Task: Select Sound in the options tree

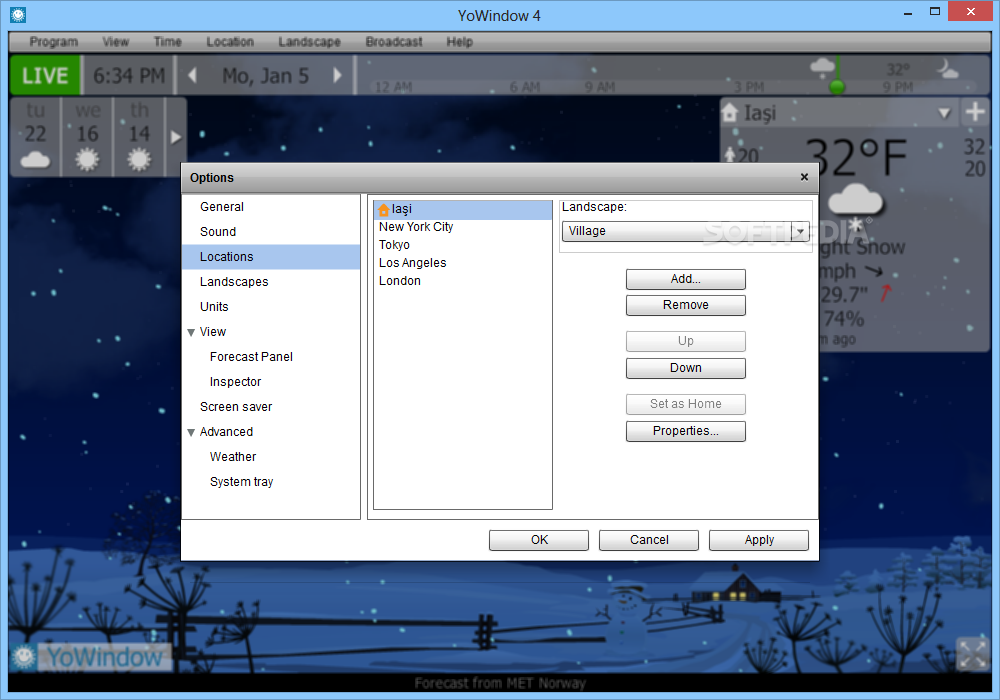Action: 271,231
